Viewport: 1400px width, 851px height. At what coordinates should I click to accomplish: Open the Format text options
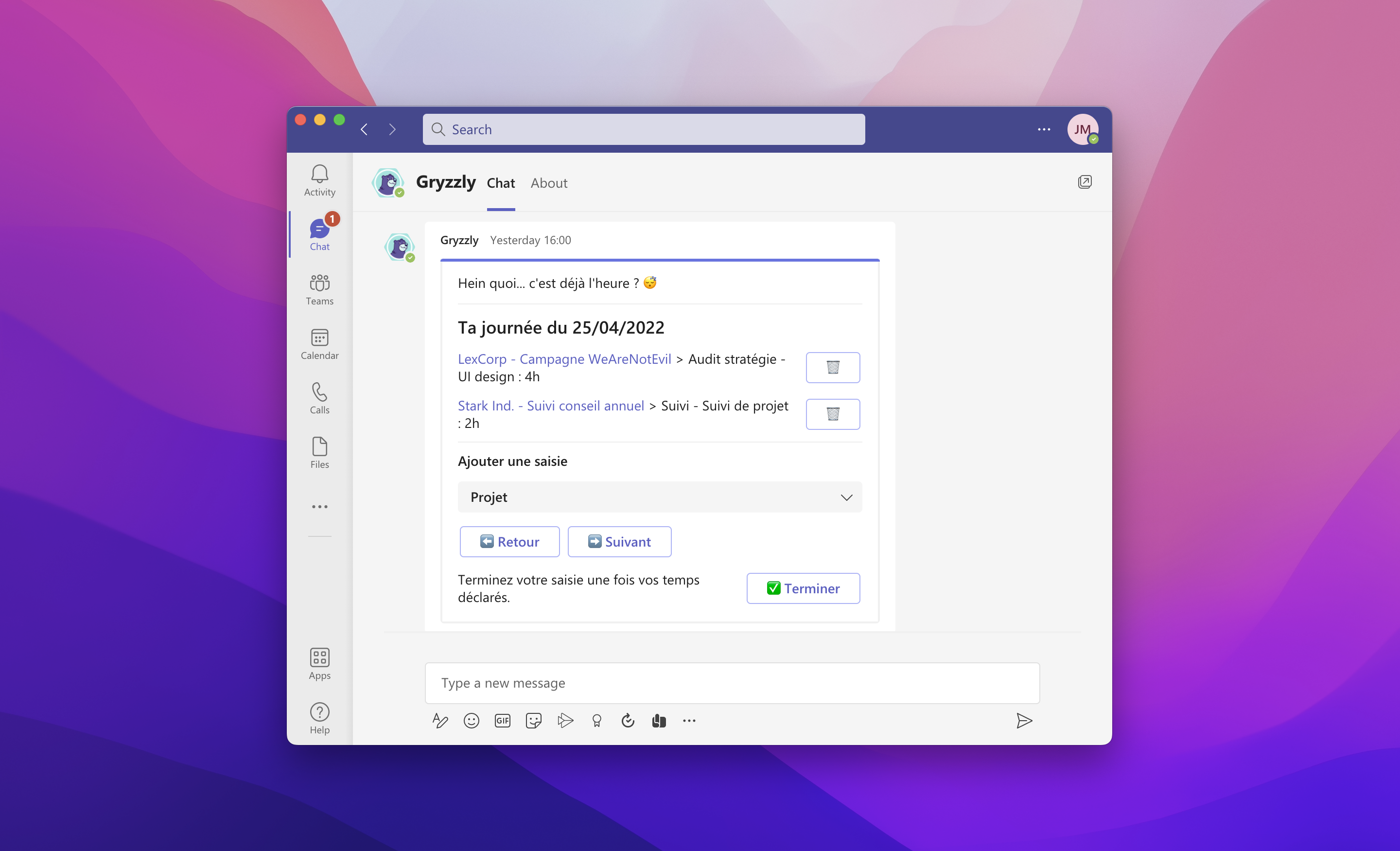440,721
